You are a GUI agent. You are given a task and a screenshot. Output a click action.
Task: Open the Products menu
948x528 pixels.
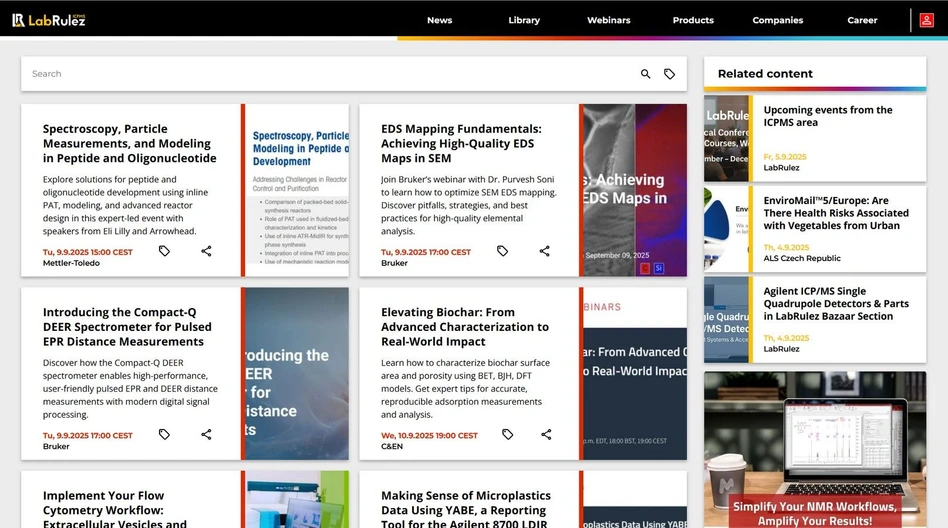(693, 20)
